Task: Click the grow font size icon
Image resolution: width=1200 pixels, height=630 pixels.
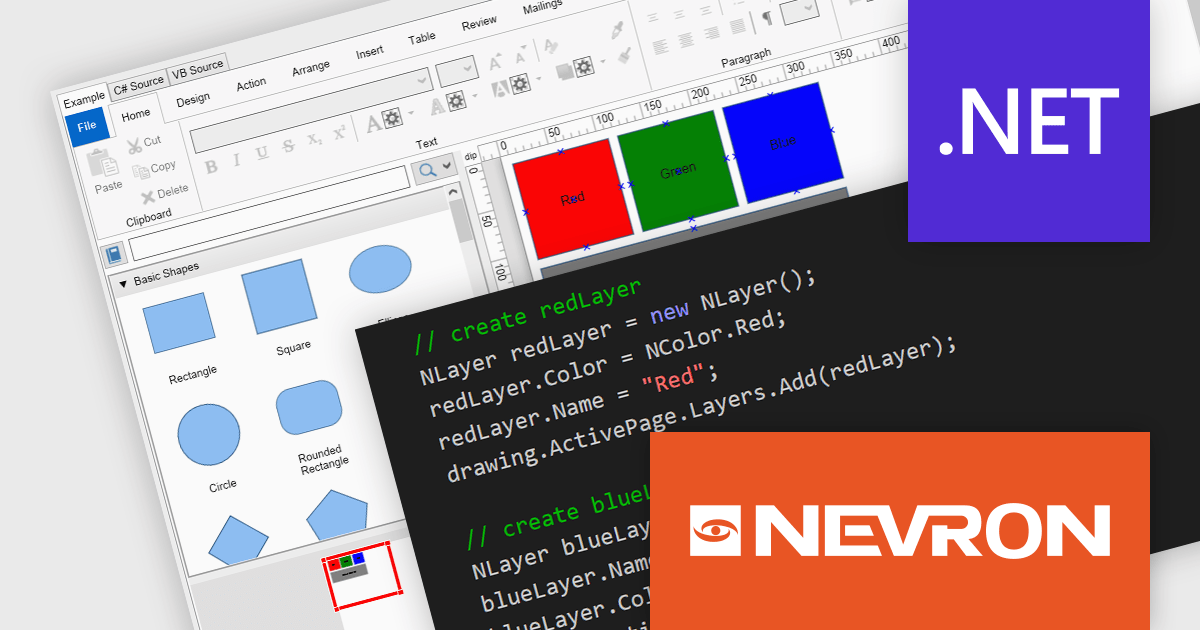Action: (x=494, y=63)
